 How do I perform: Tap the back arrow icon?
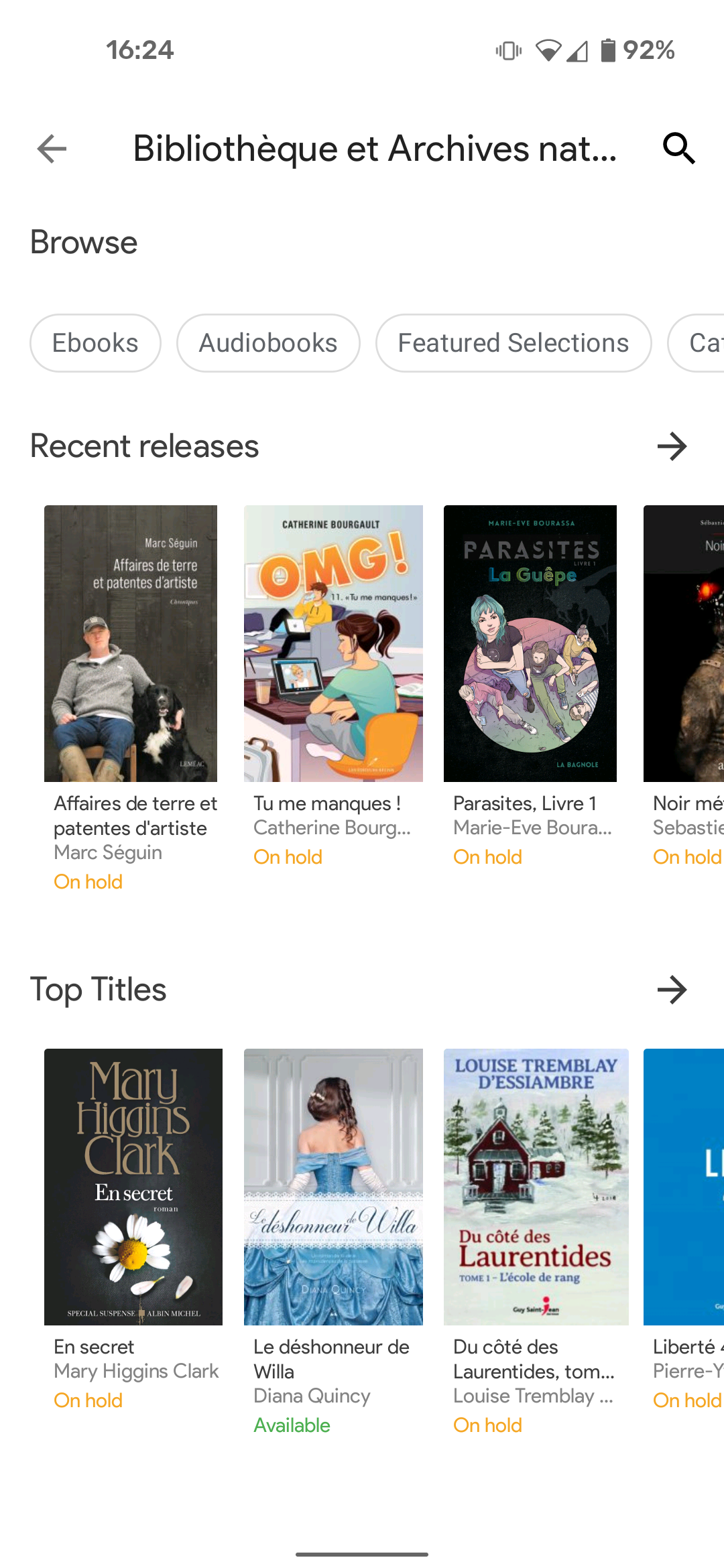pyautogui.click(x=52, y=149)
